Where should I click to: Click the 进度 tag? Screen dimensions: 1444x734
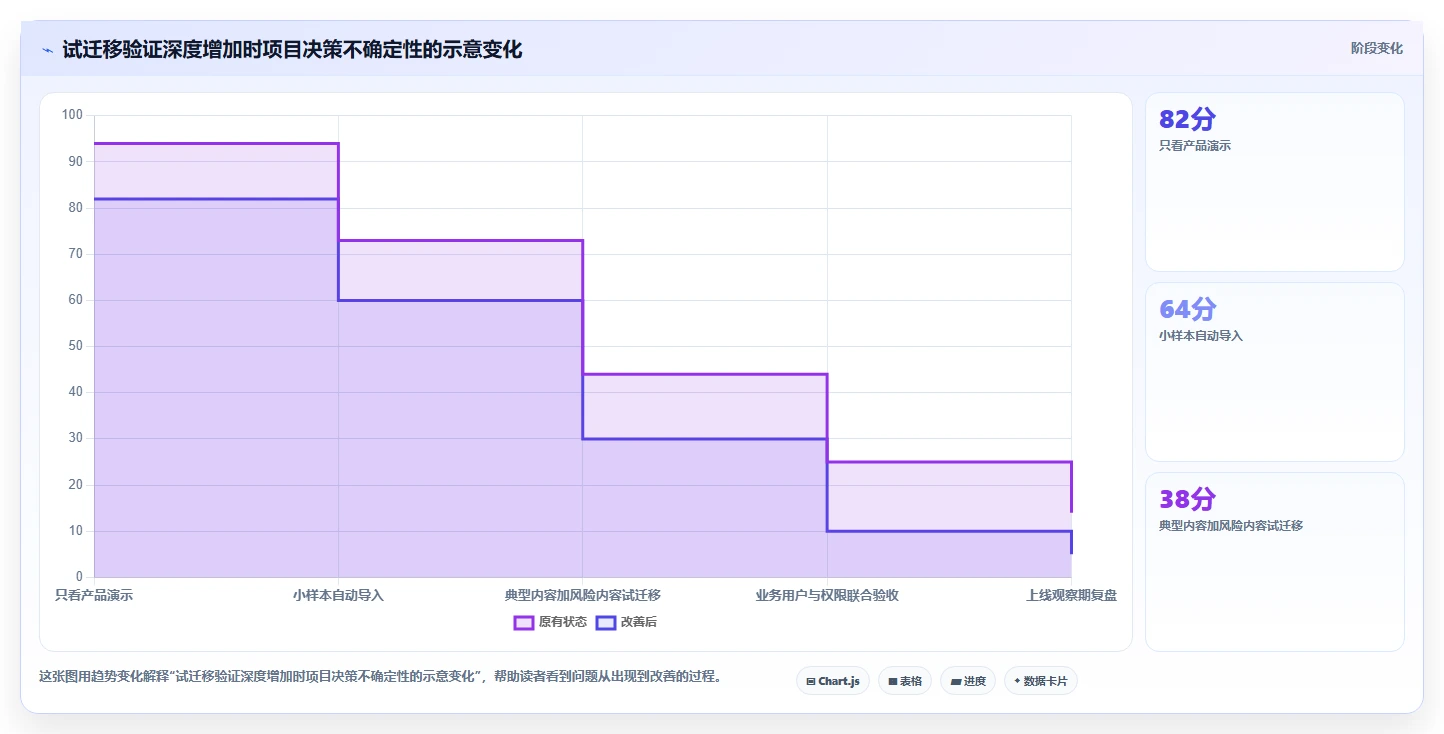click(x=968, y=681)
